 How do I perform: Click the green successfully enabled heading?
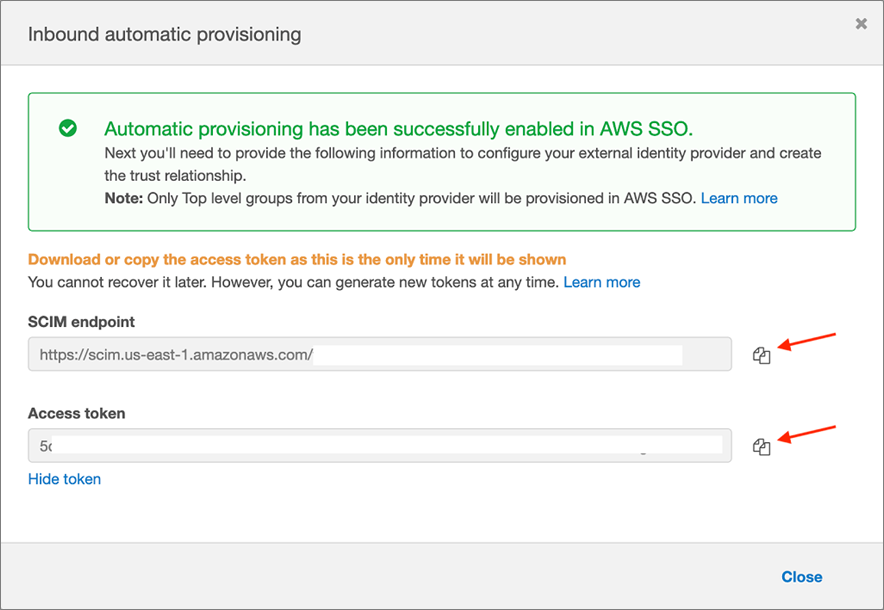(398, 129)
